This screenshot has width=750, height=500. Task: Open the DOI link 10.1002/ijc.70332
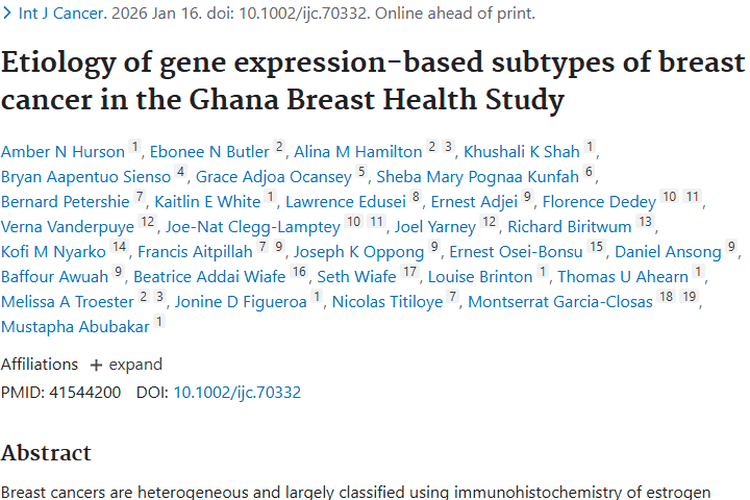(237, 392)
